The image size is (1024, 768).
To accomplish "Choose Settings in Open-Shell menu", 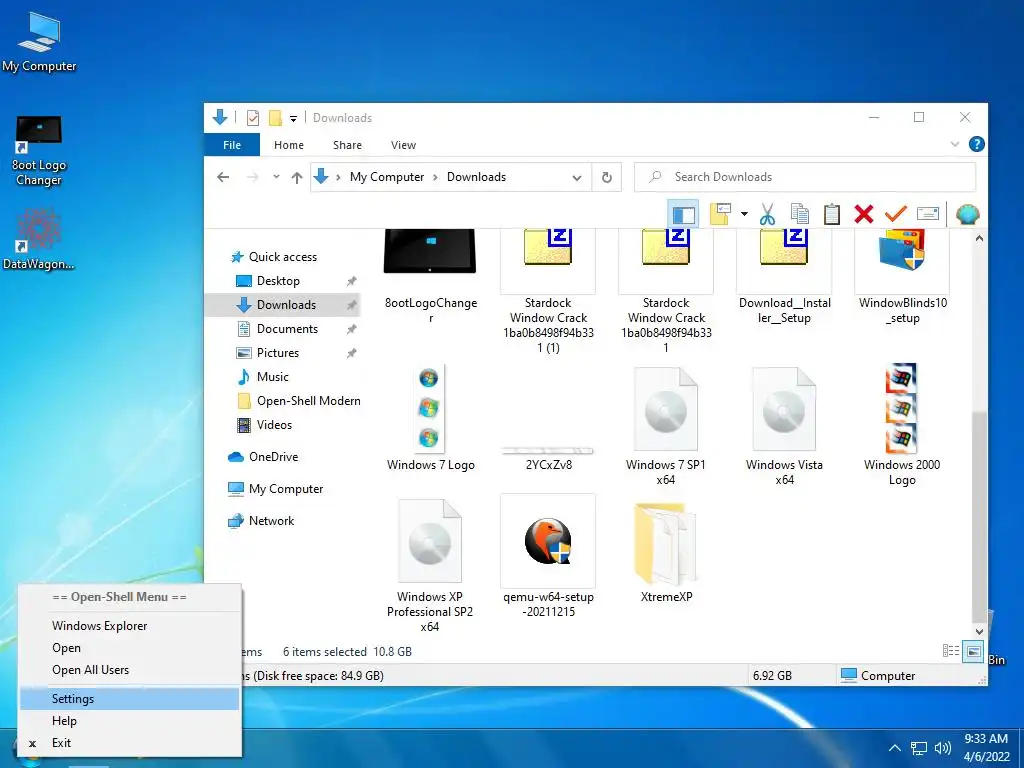I will [x=130, y=699].
